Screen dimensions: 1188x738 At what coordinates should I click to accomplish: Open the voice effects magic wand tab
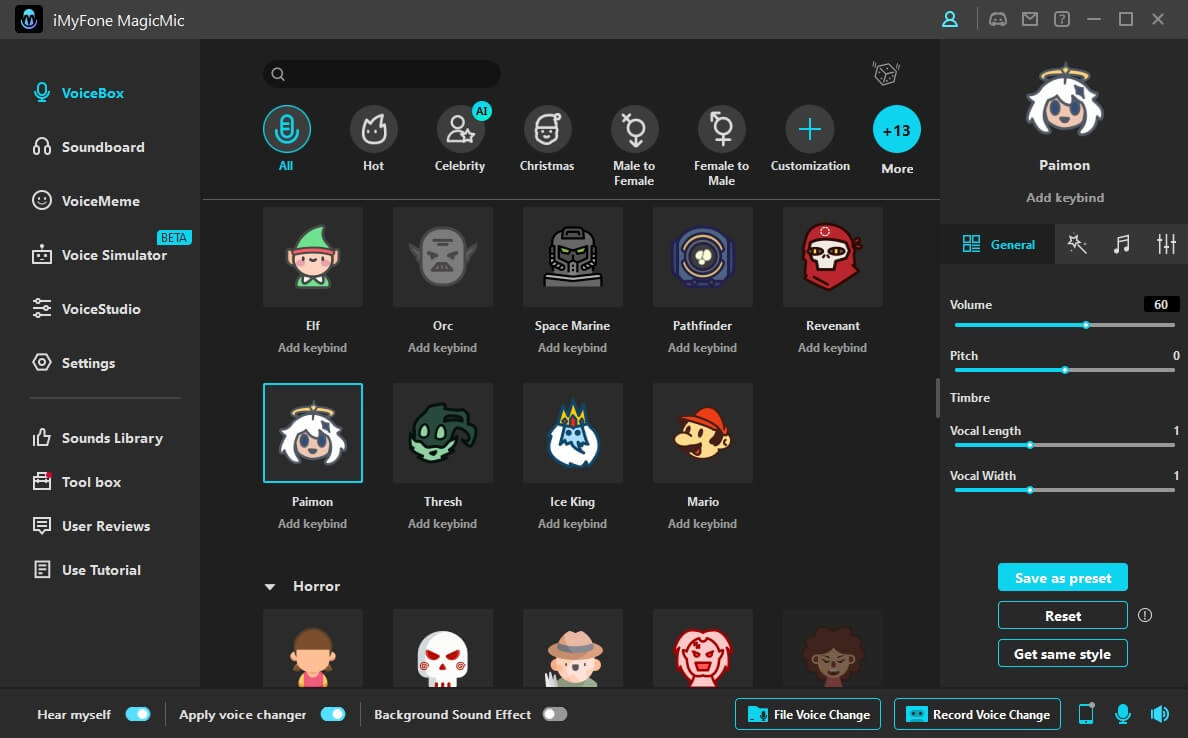tap(1077, 244)
